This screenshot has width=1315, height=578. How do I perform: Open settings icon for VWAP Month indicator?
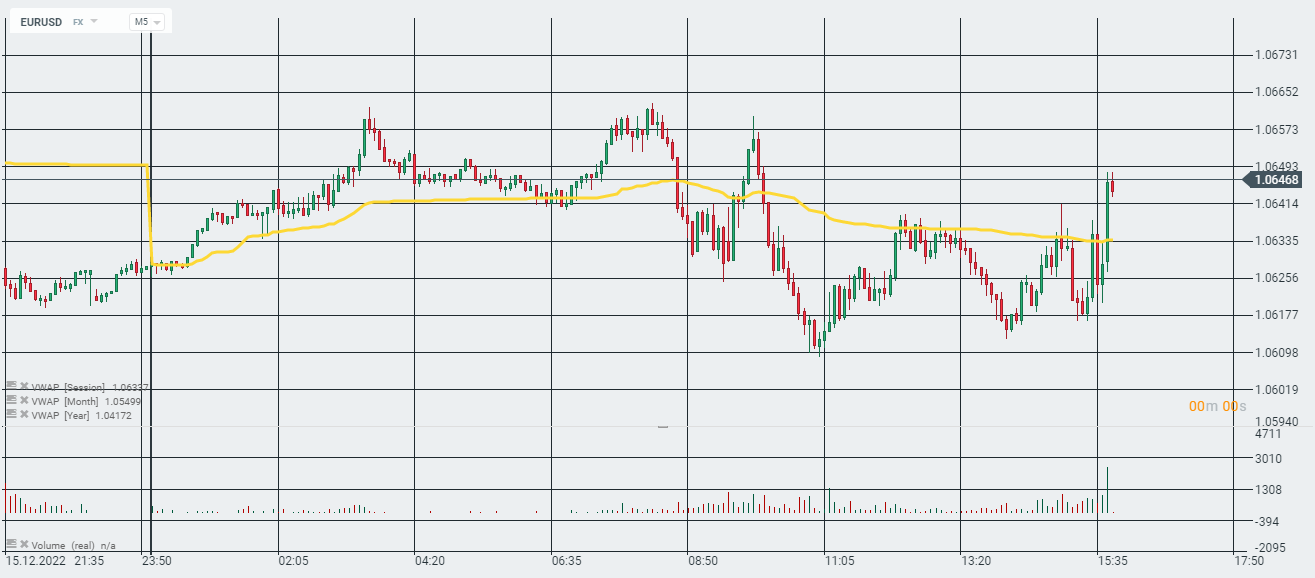tap(11, 400)
